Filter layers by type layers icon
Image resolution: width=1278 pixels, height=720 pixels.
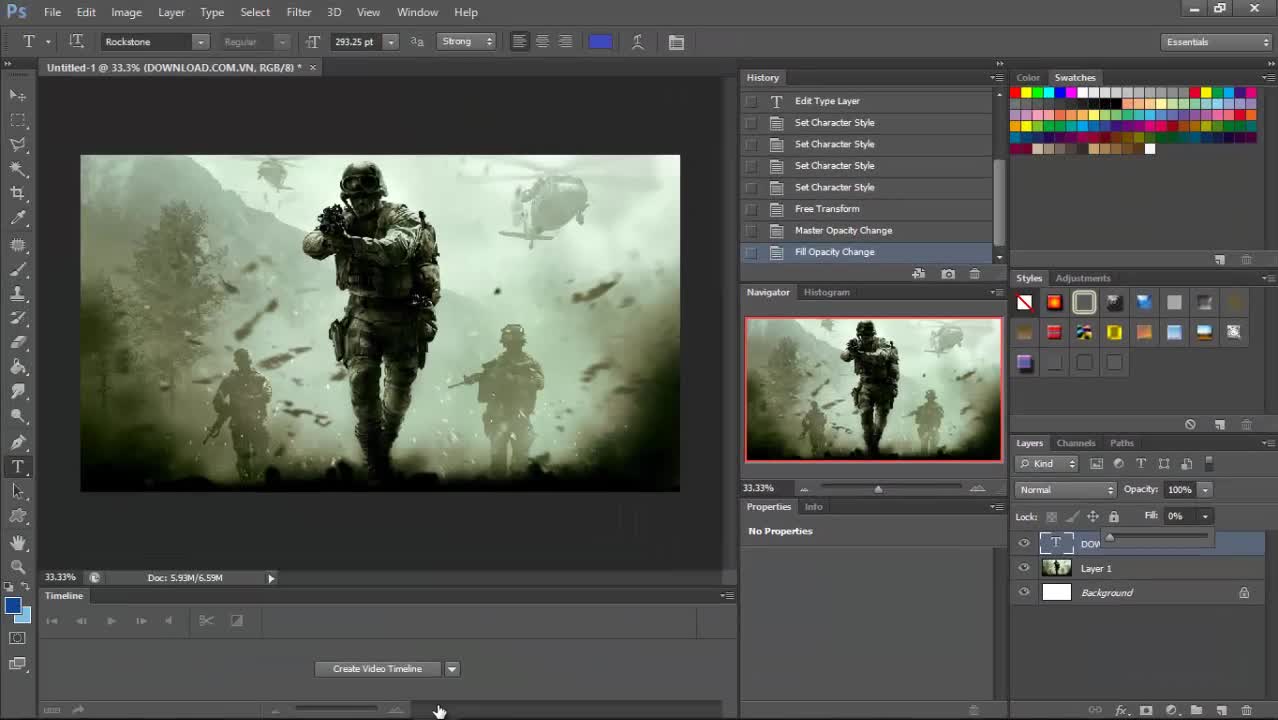click(x=1141, y=464)
